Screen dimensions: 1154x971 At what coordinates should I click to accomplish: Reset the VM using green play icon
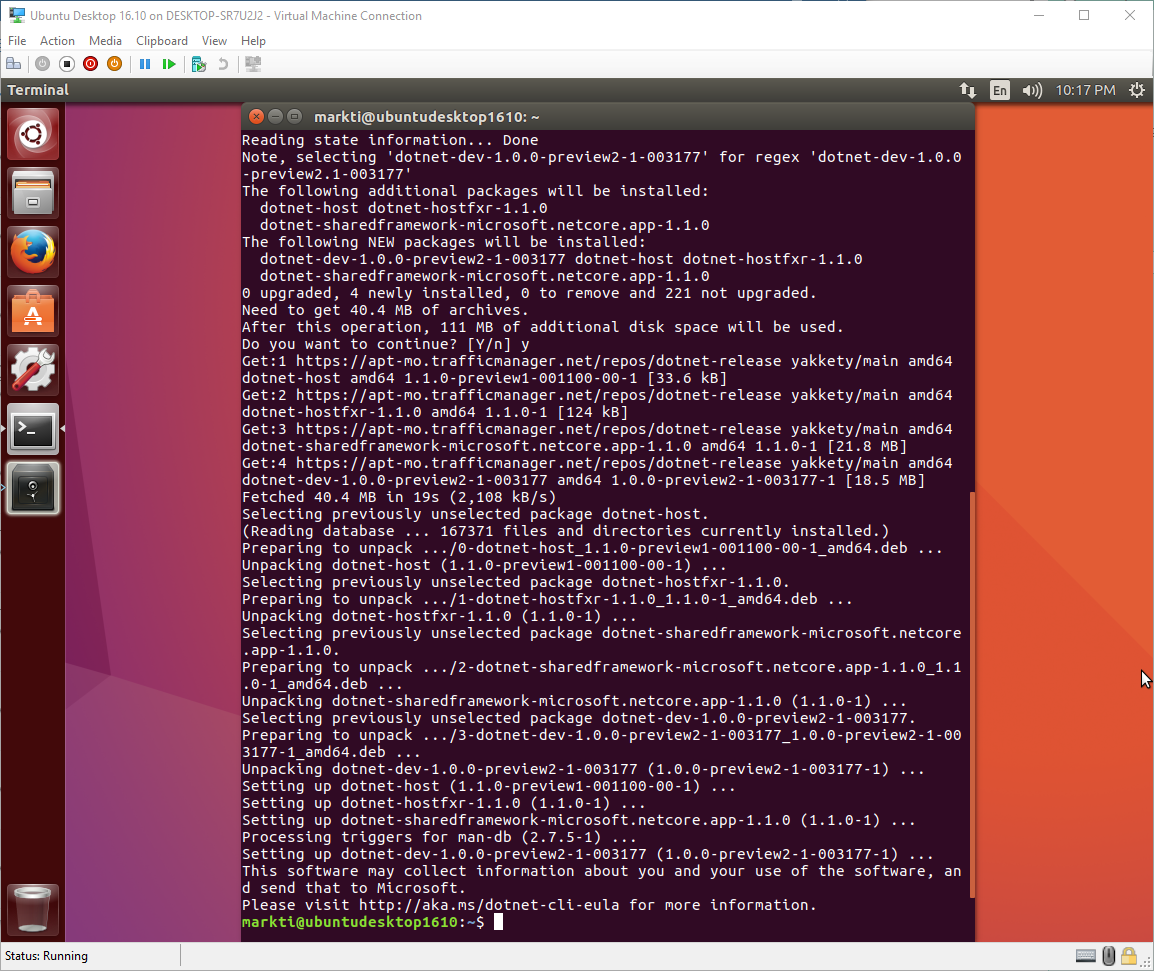pos(169,64)
